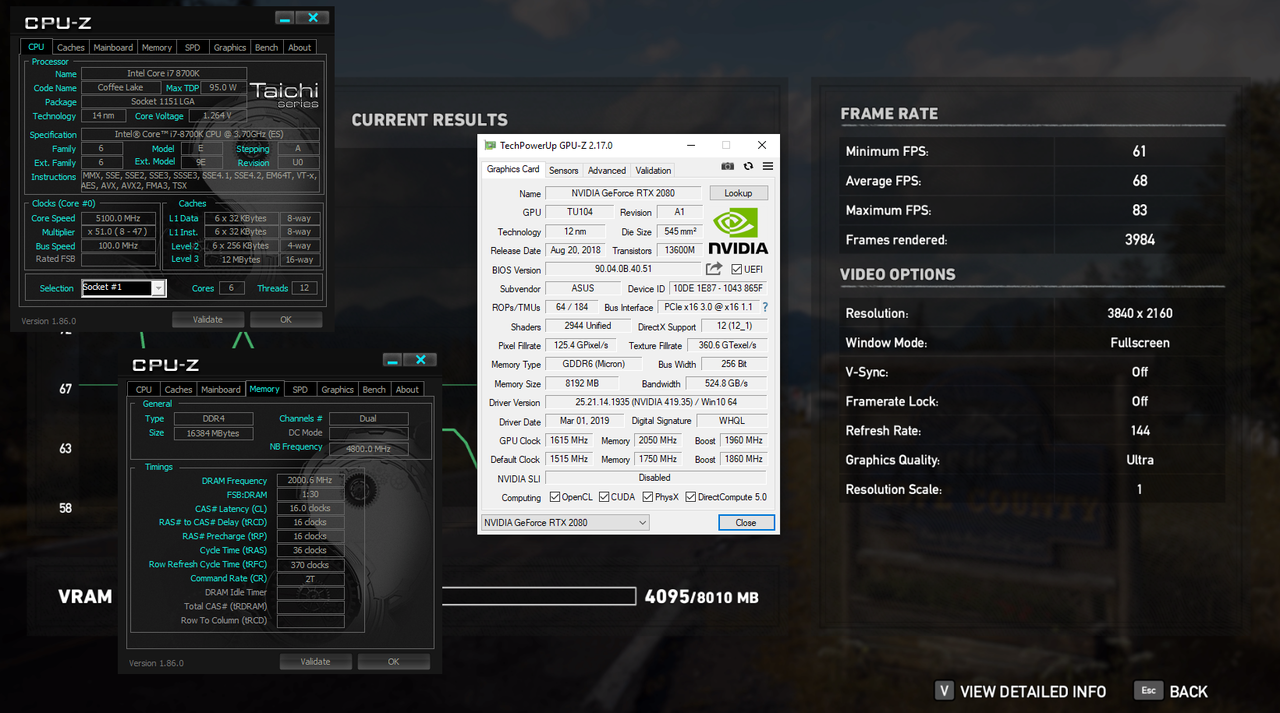1280x713 pixels.
Task: Click the VRAM reading 4095/8010 MB
Action: 701,597
